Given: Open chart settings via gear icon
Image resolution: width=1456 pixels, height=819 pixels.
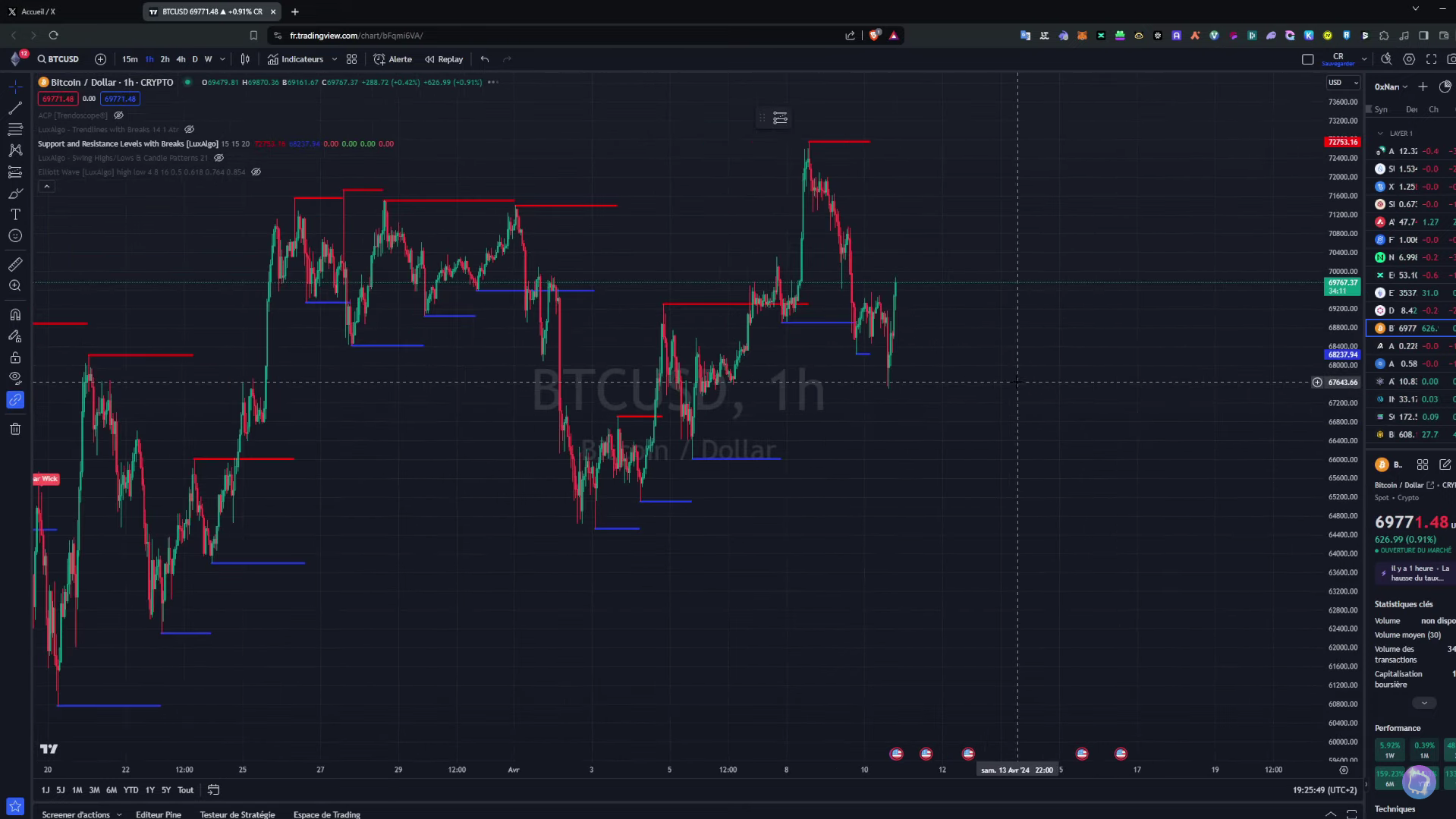Looking at the screenshot, I should pos(1409,58).
